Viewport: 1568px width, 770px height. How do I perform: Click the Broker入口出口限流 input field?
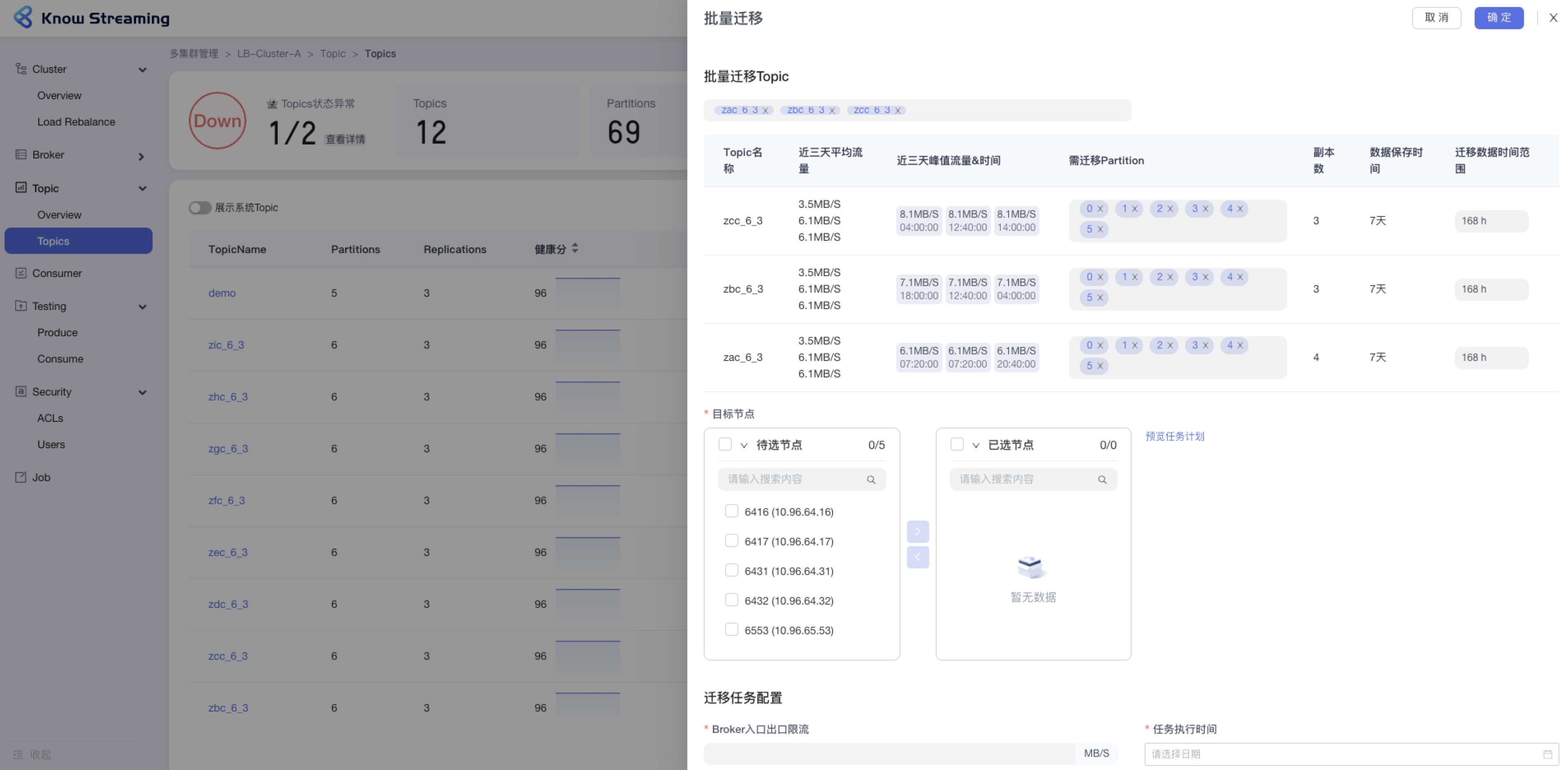click(889, 754)
